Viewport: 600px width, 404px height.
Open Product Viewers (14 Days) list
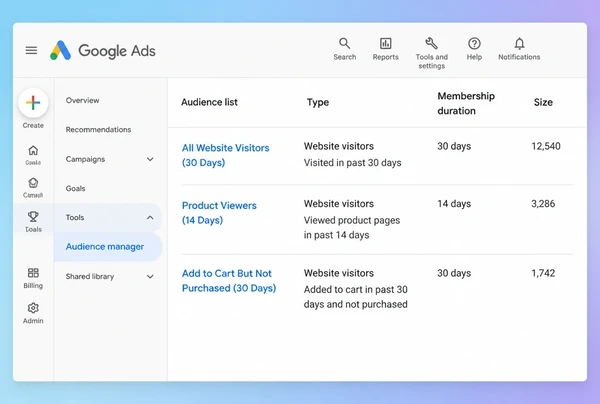(219, 213)
